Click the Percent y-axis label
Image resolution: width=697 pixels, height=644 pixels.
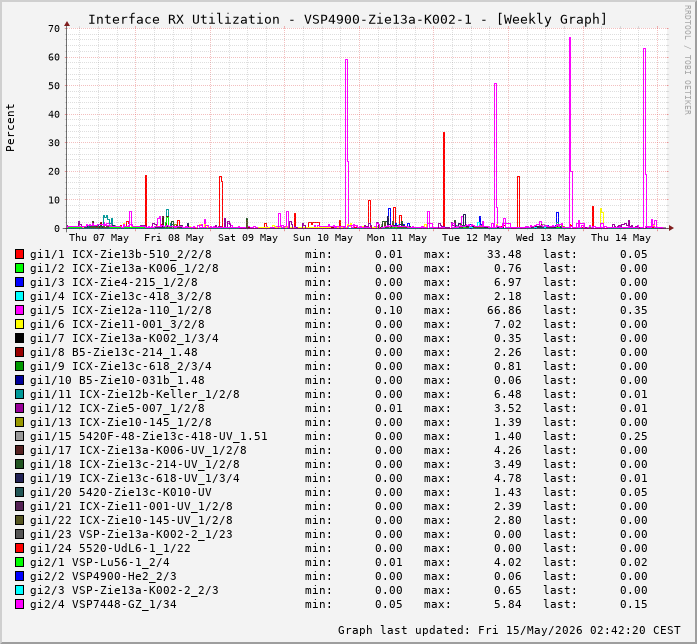point(10,128)
